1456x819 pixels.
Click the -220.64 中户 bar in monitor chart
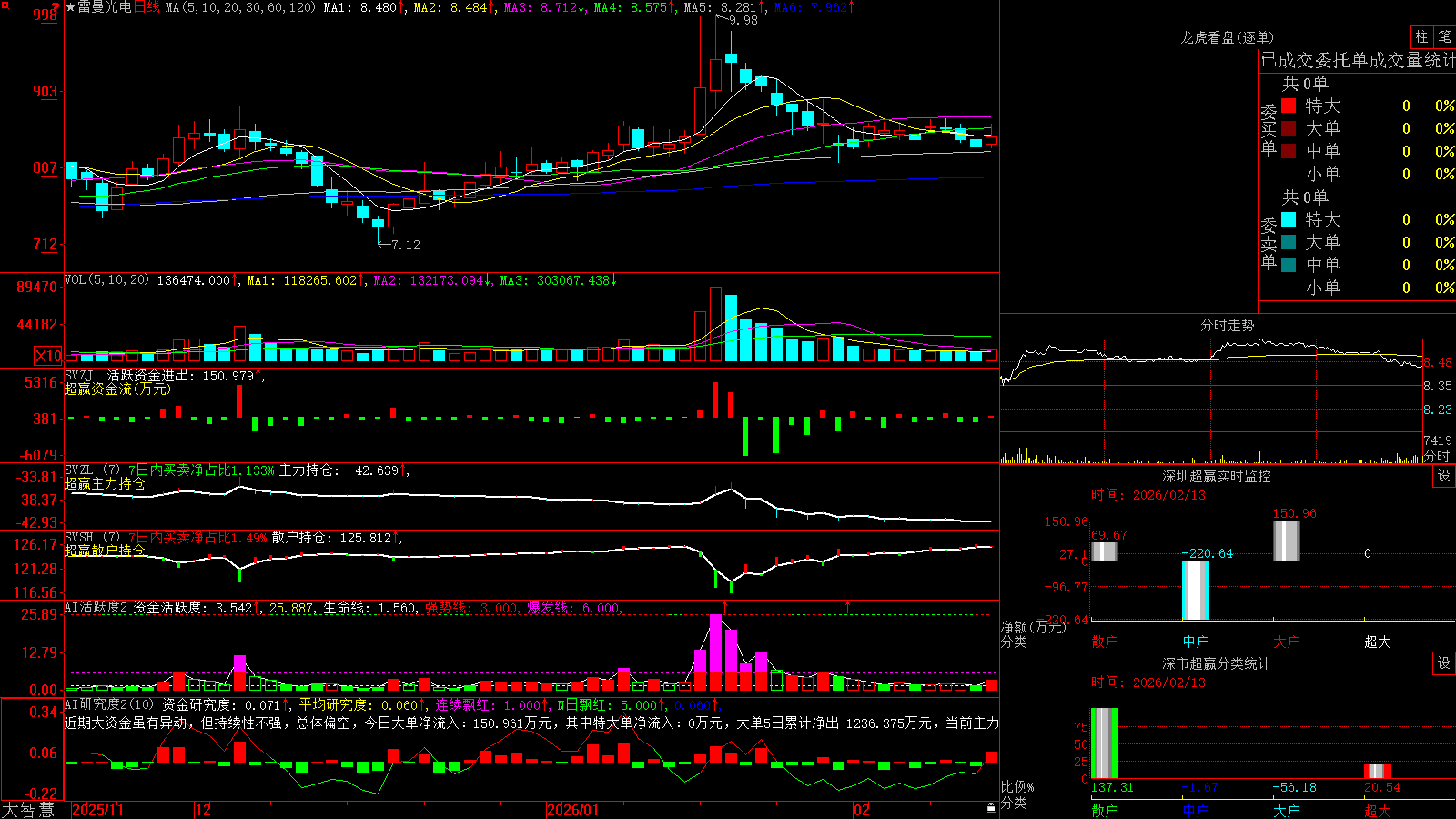[x=1196, y=591]
